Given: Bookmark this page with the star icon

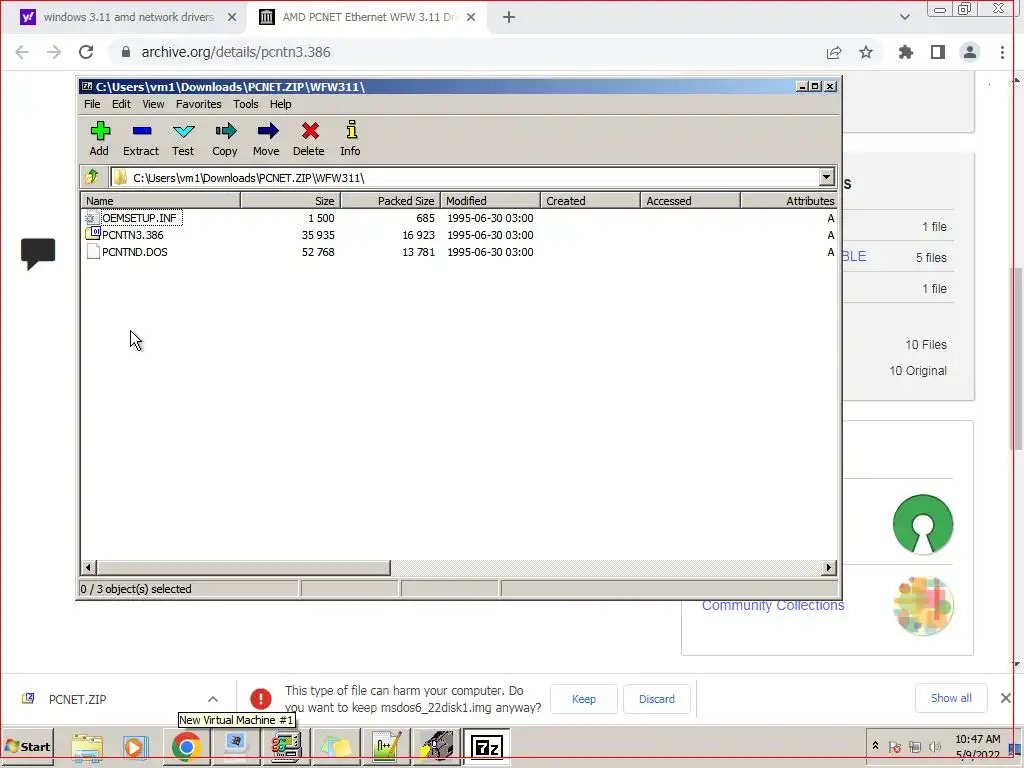Looking at the screenshot, I should point(866,52).
